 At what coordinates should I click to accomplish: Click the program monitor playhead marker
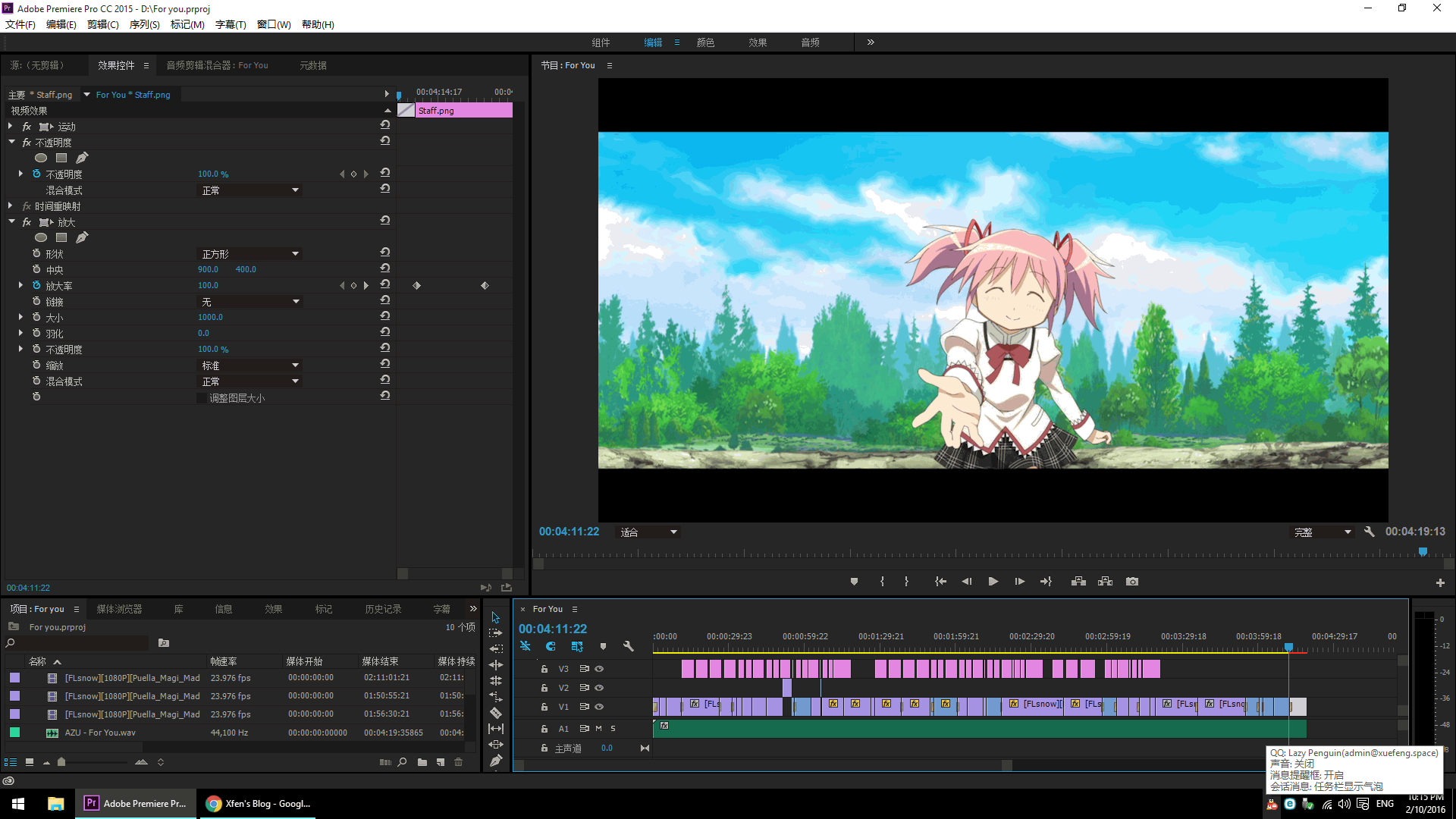[1423, 551]
